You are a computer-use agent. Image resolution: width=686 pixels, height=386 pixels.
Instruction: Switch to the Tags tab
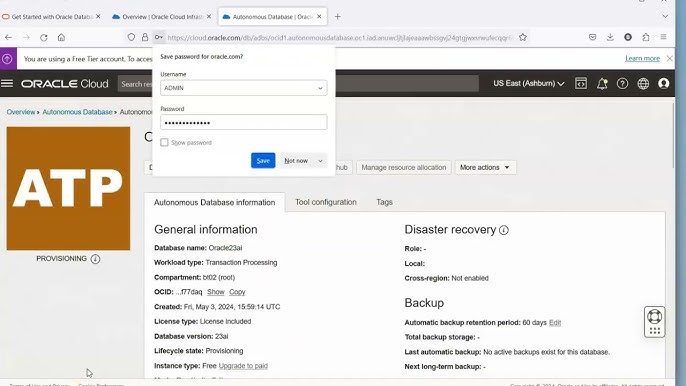[x=385, y=202]
